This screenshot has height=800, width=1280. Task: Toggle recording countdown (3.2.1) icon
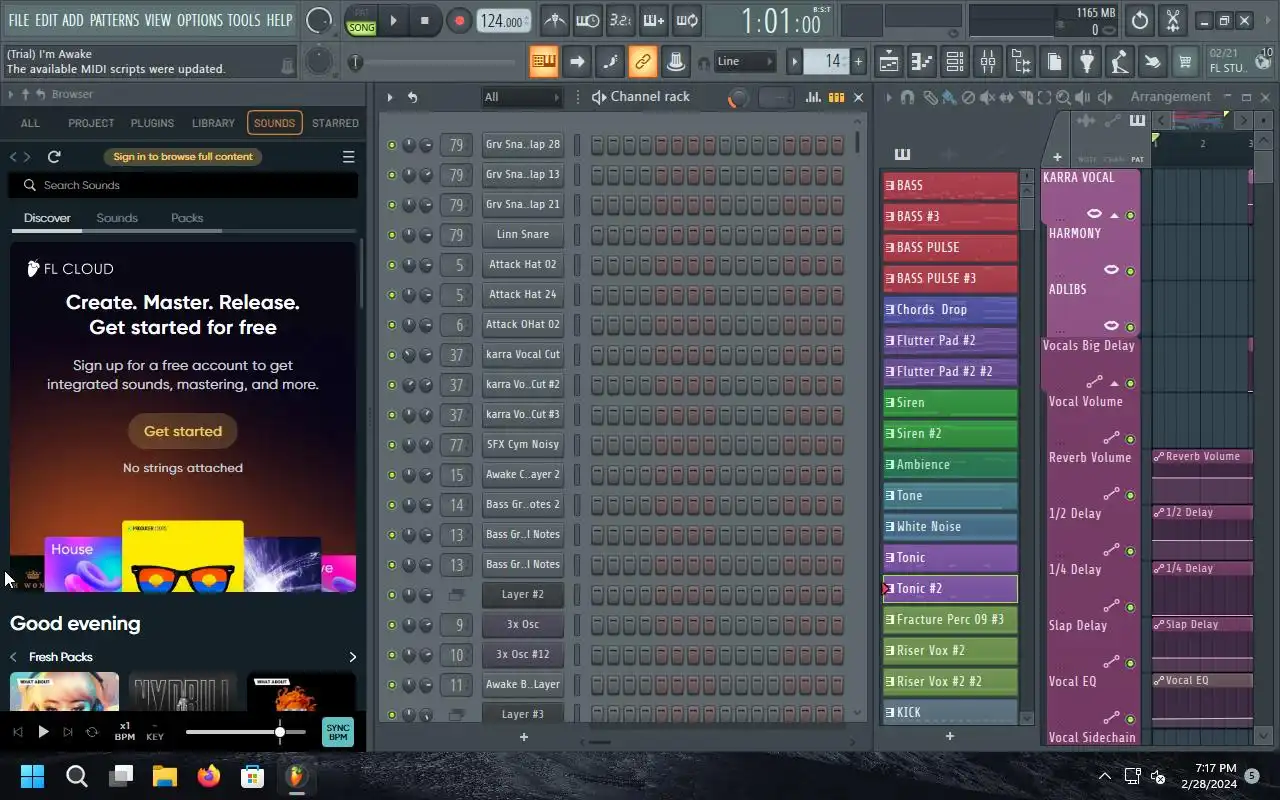pos(620,20)
